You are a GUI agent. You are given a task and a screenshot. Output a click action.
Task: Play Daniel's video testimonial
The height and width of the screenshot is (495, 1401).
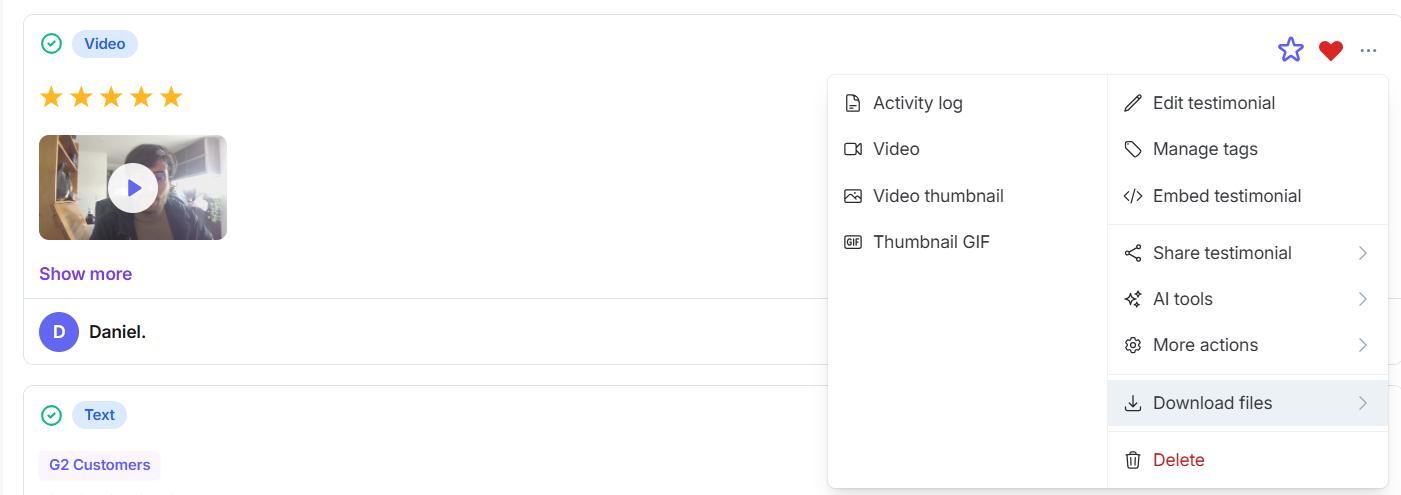[x=133, y=188]
